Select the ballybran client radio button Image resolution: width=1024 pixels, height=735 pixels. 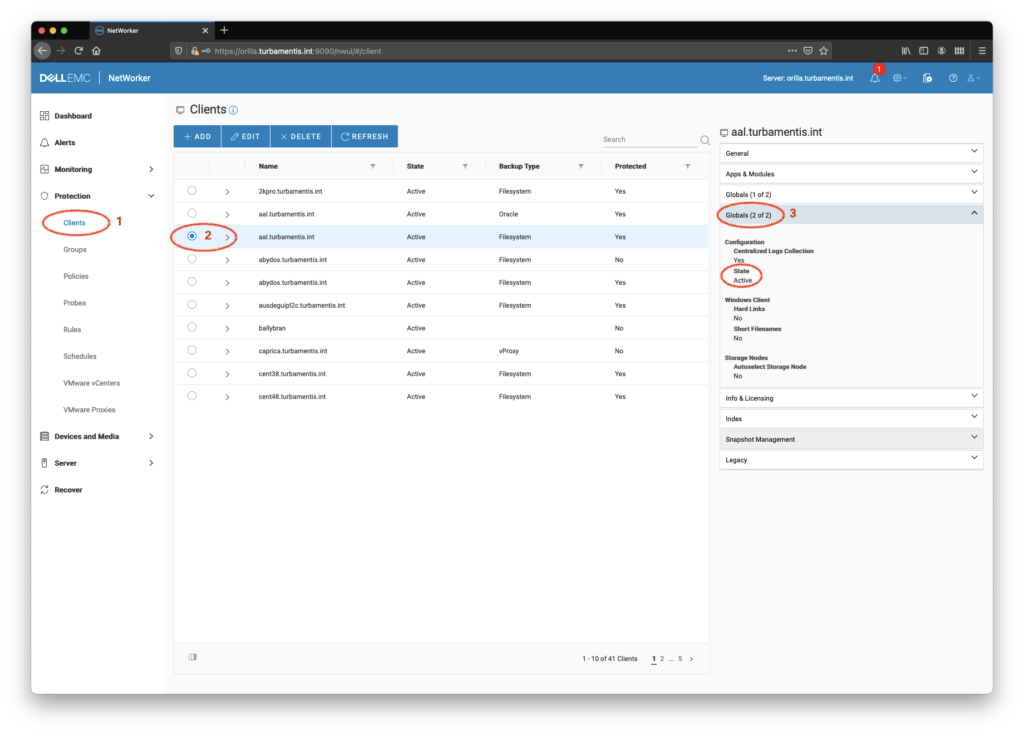click(x=191, y=327)
